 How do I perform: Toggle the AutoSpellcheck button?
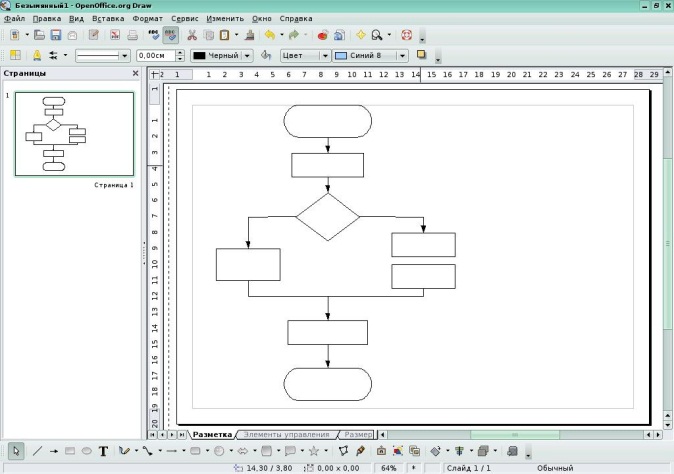pos(171,35)
